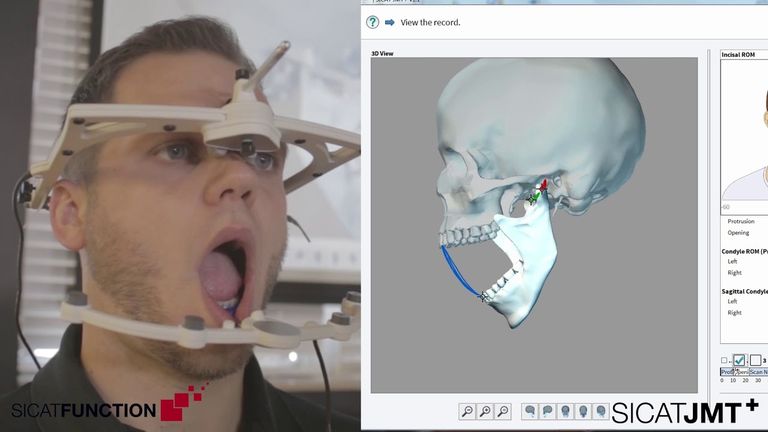This screenshot has height=432, width=768.
Task: Click 'Right' under Condyle ROM
Action: point(734,273)
